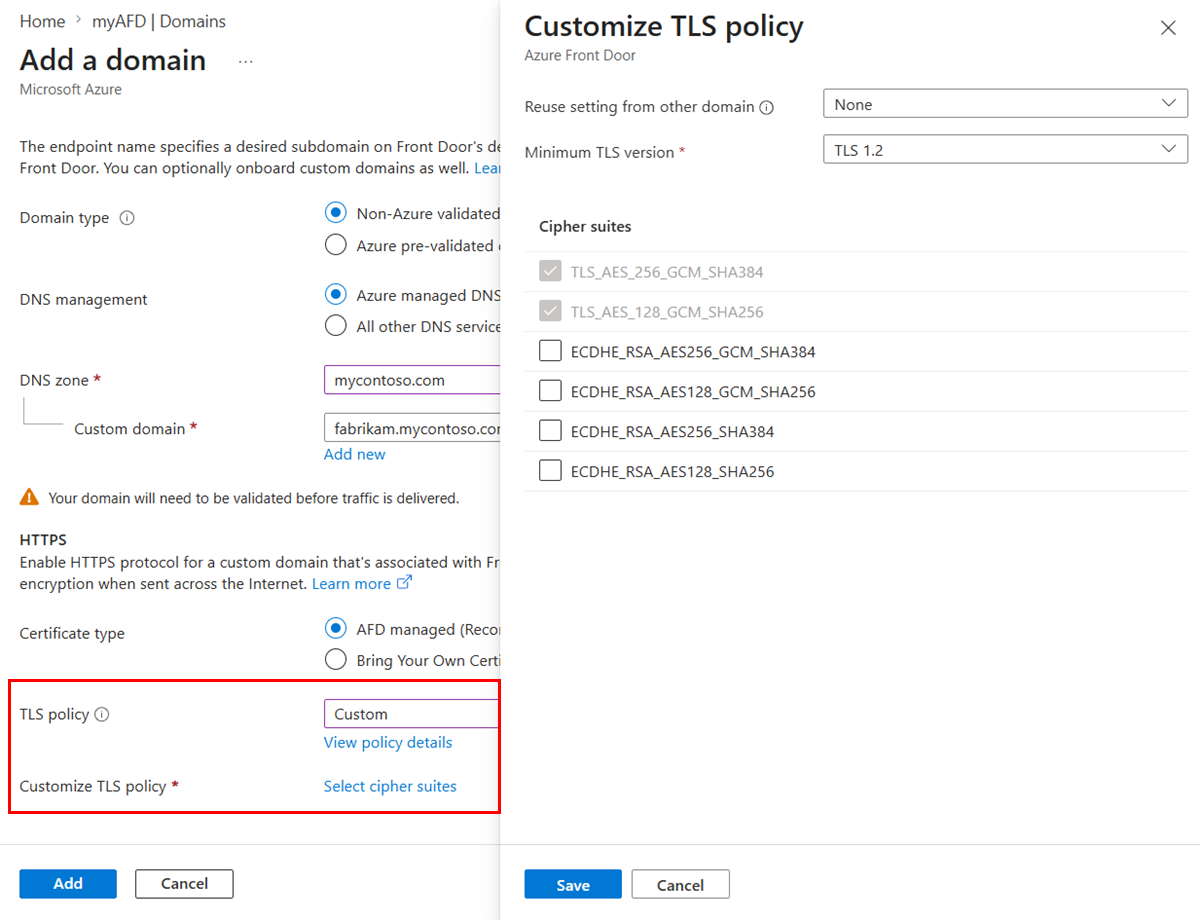Open Reuse setting from other domain dropdown
This screenshot has width=1200, height=920.
point(1005,104)
